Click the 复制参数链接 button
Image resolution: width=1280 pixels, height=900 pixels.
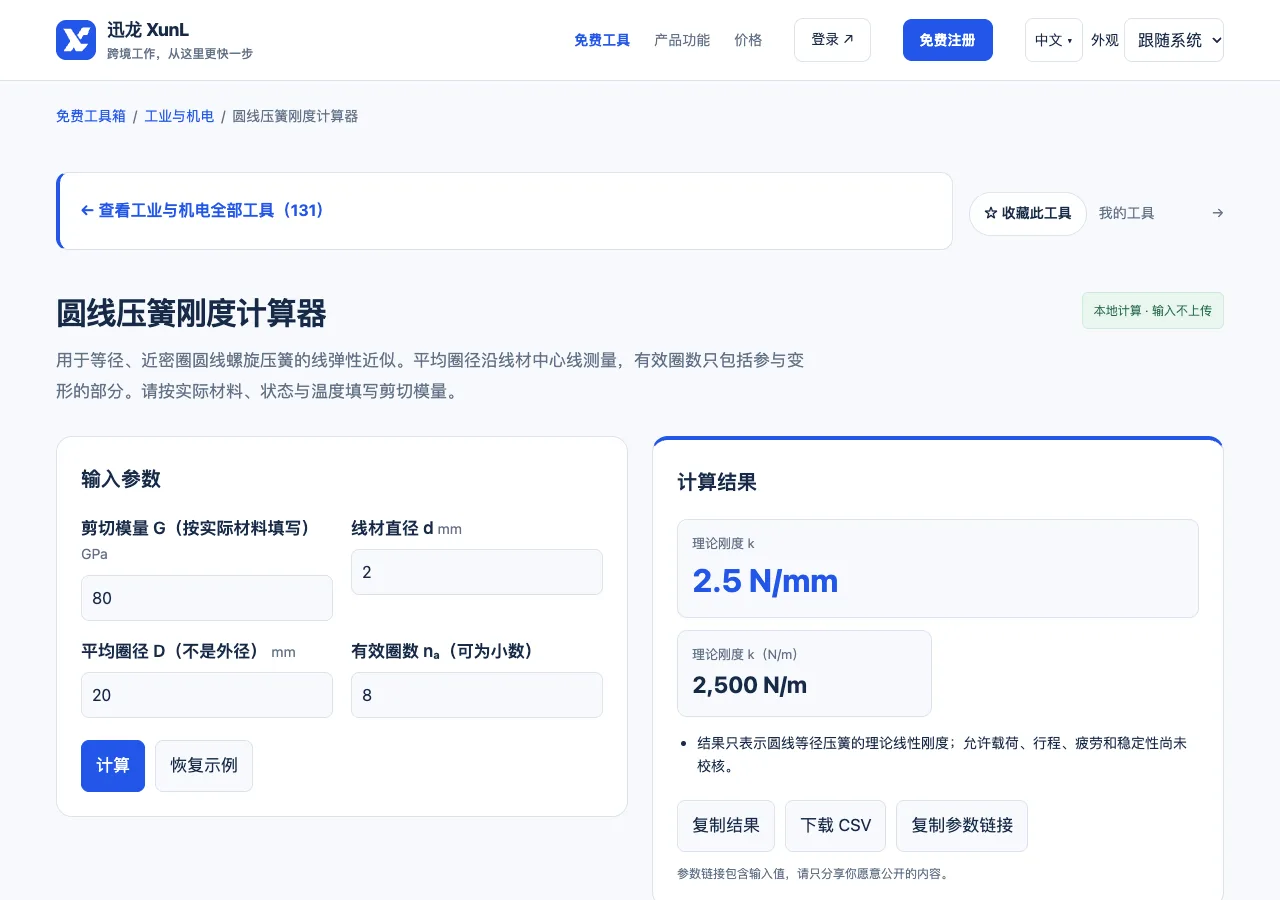pyautogui.click(x=962, y=826)
